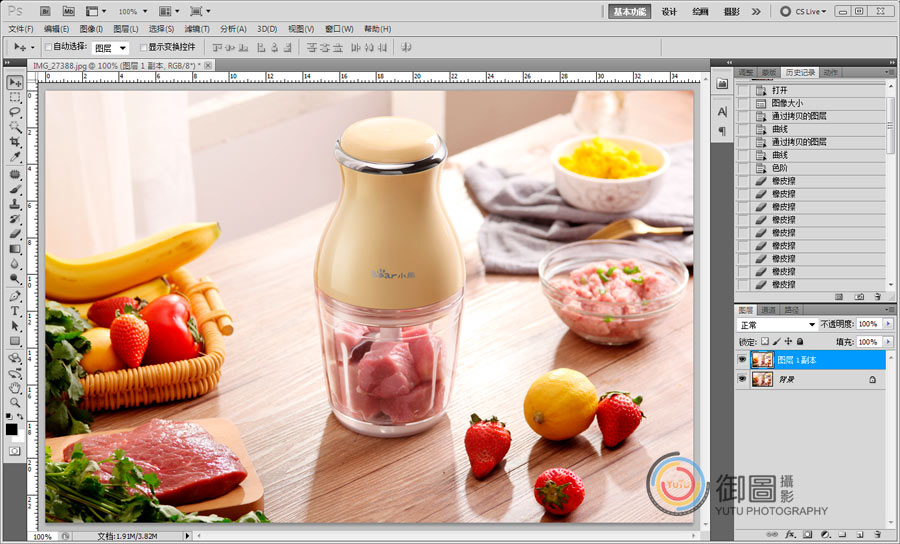Viewport: 900px width, 544px height.
Task: Pick the Eyedropper tool
Action: point(15,157)
